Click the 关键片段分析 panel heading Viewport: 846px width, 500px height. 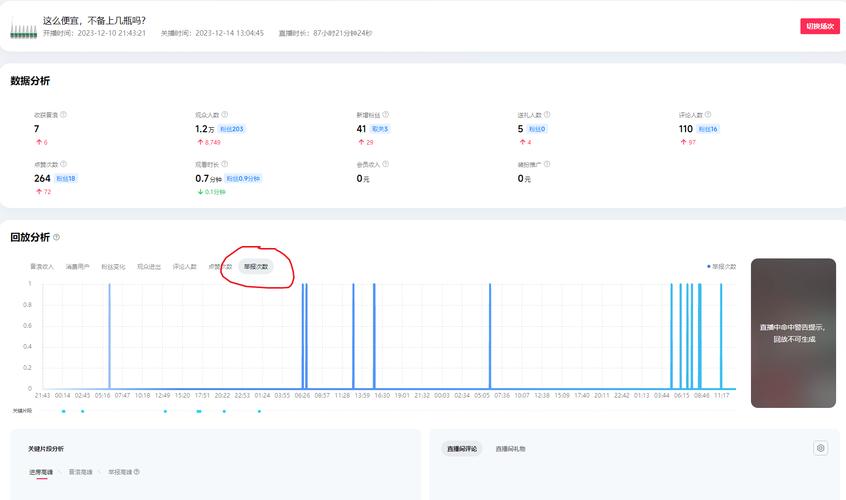tap(46, 449)
